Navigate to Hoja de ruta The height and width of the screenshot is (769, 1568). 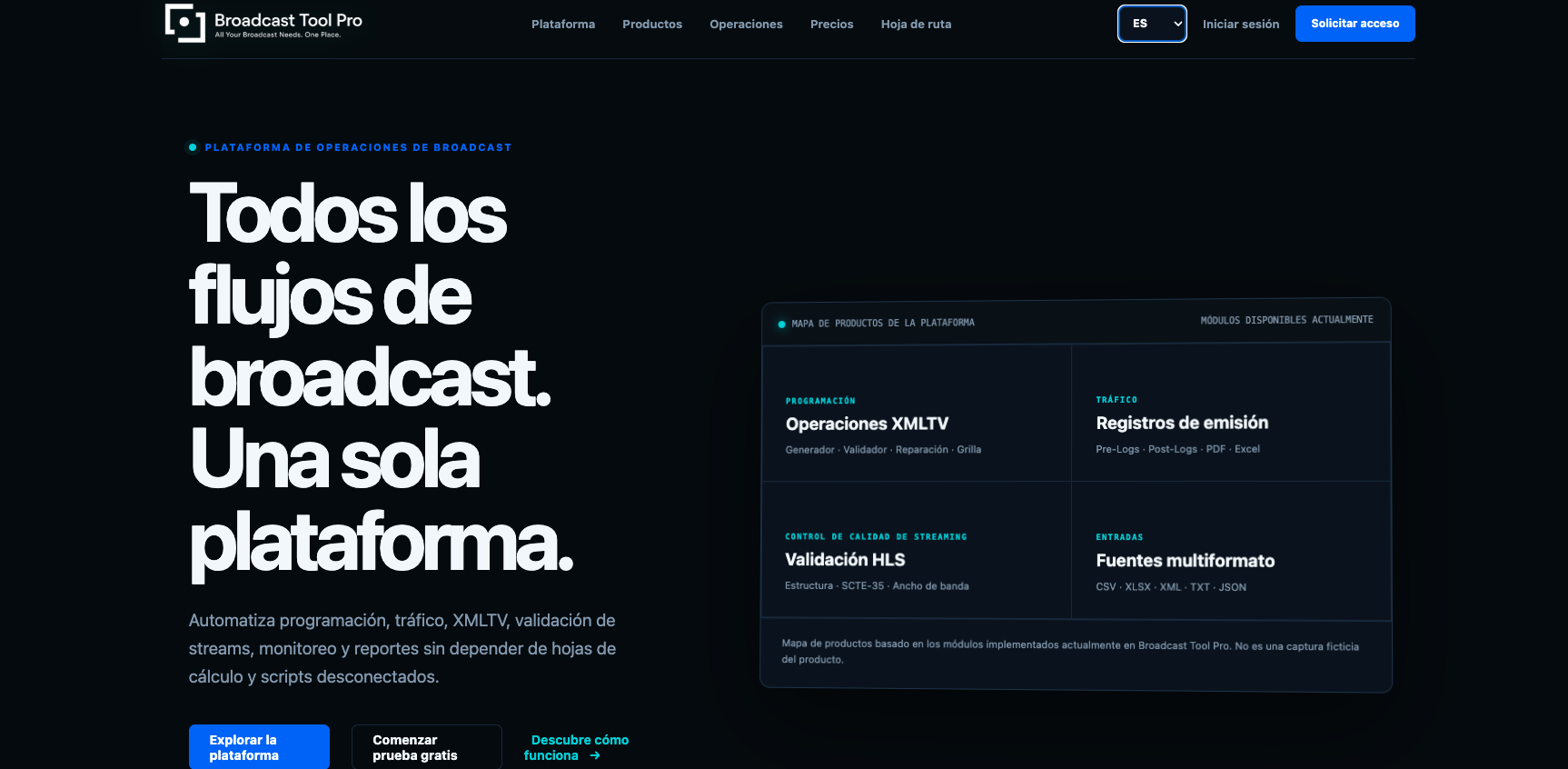[x=916, y=25]
